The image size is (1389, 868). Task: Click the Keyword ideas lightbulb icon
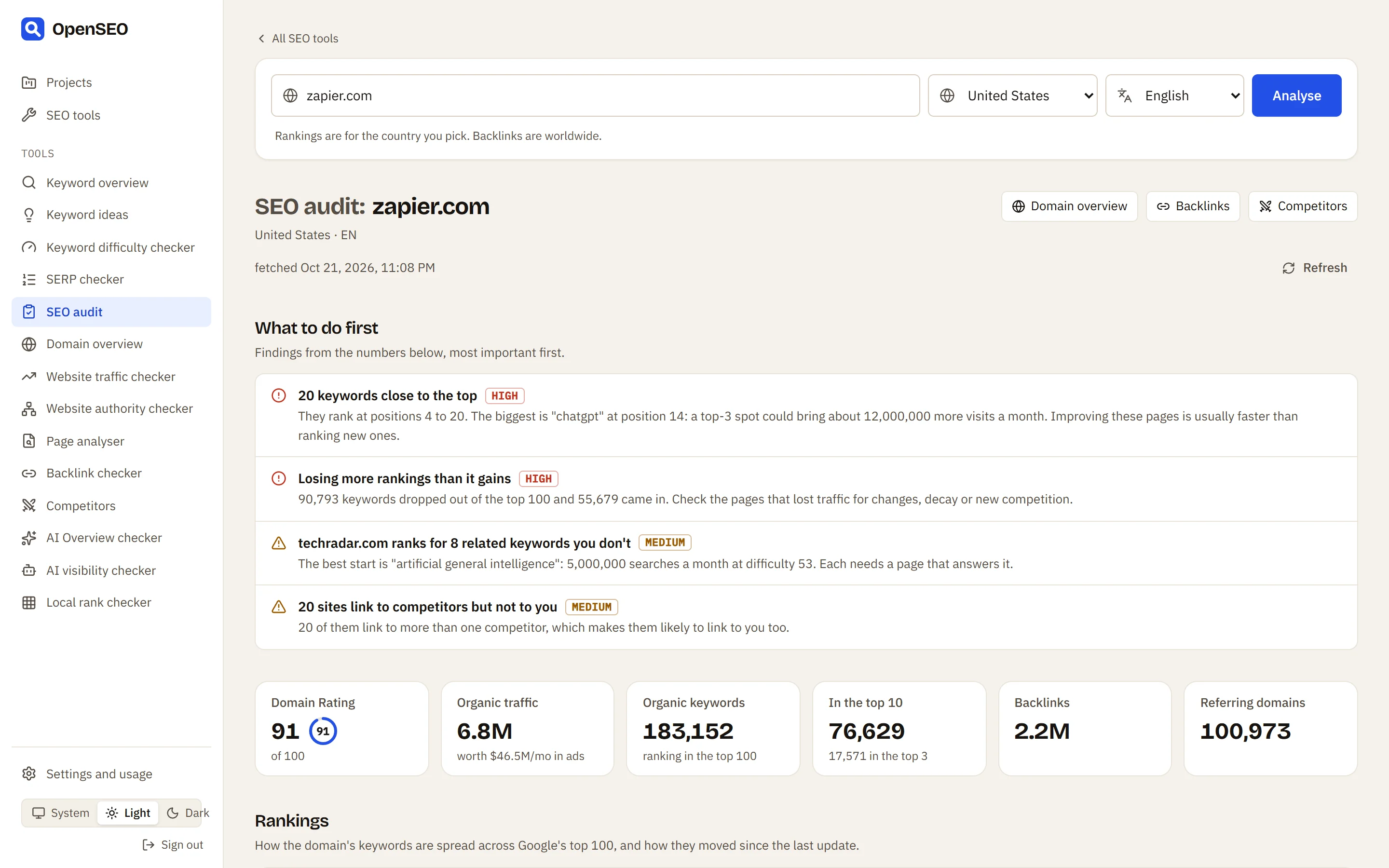(x=29, y=215)
